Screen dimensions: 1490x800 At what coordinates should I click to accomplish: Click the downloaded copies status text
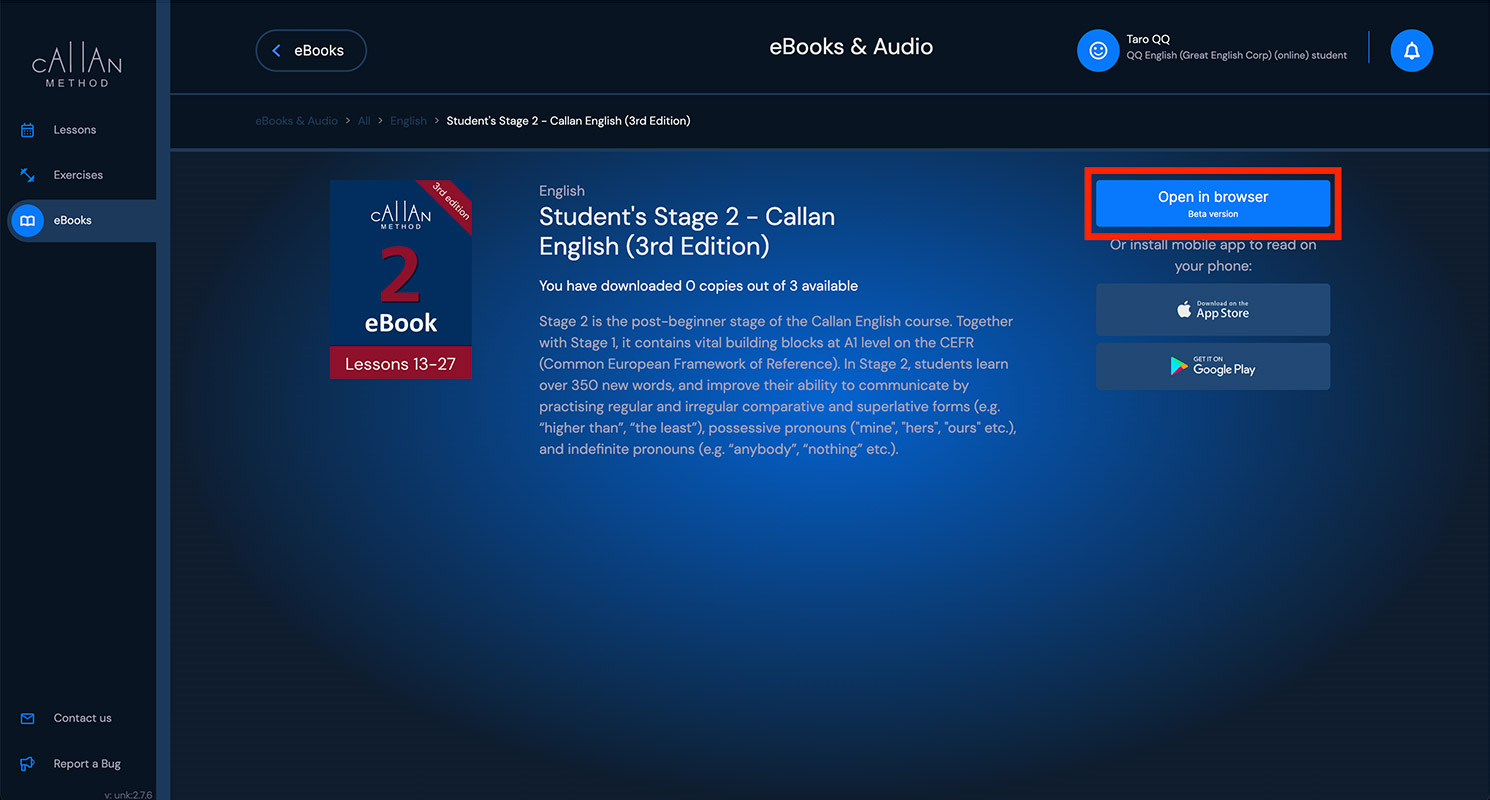point(698,286)
